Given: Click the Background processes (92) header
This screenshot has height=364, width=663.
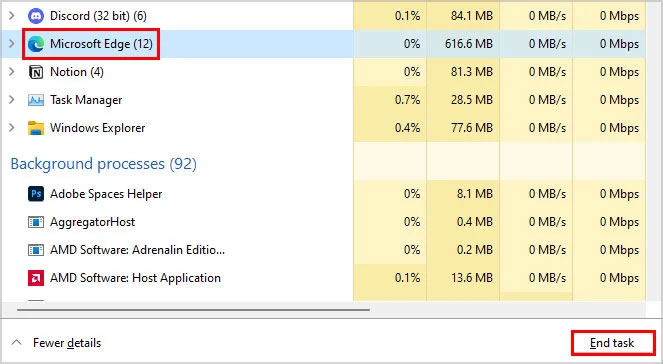Looking at the screenshot, I should coord(104,164).
